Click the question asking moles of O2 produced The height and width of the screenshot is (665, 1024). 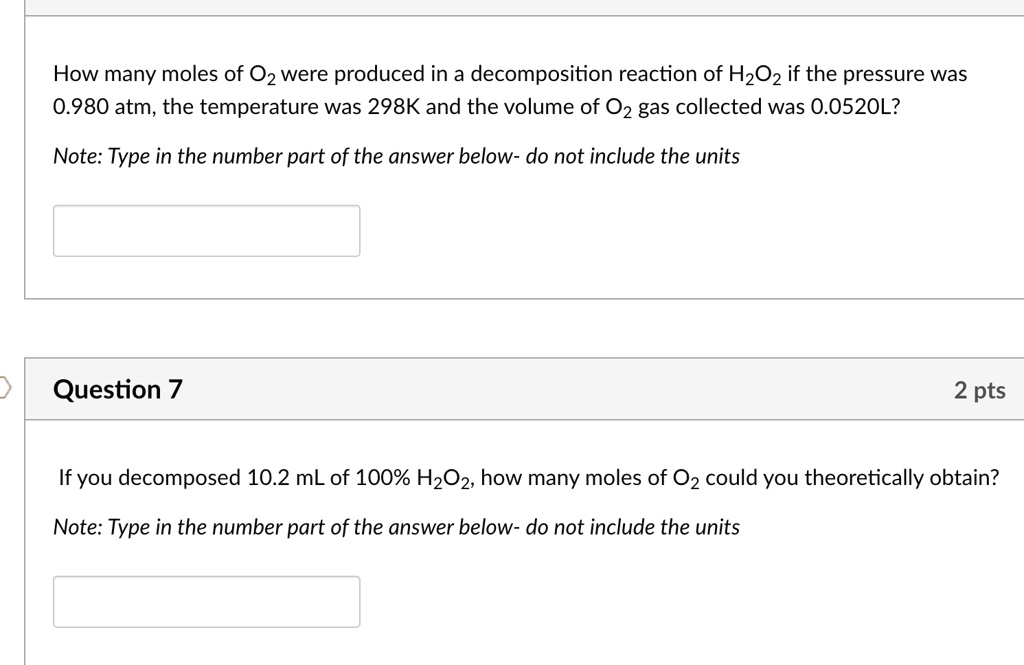(x=509, y=88)
